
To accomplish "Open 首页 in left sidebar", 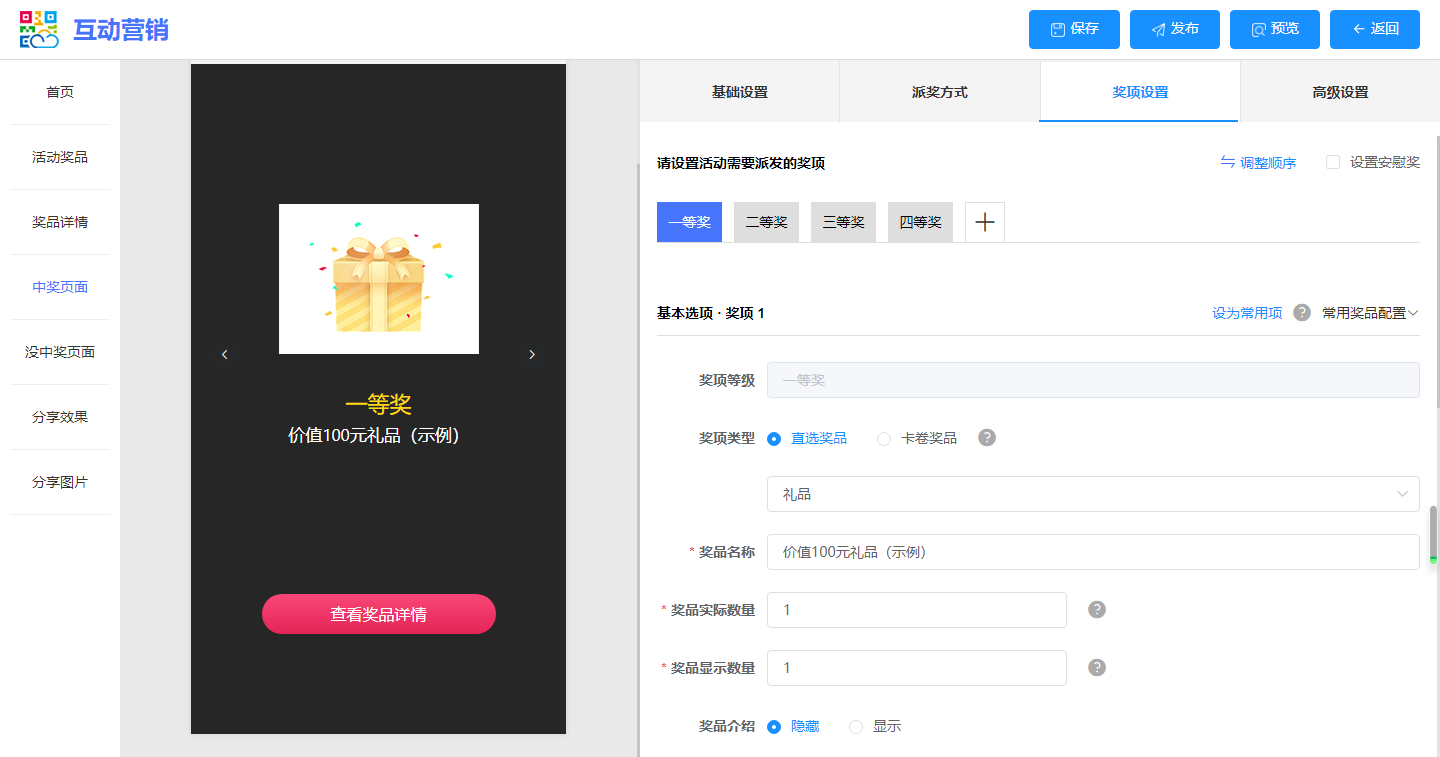I will (60, 92).
